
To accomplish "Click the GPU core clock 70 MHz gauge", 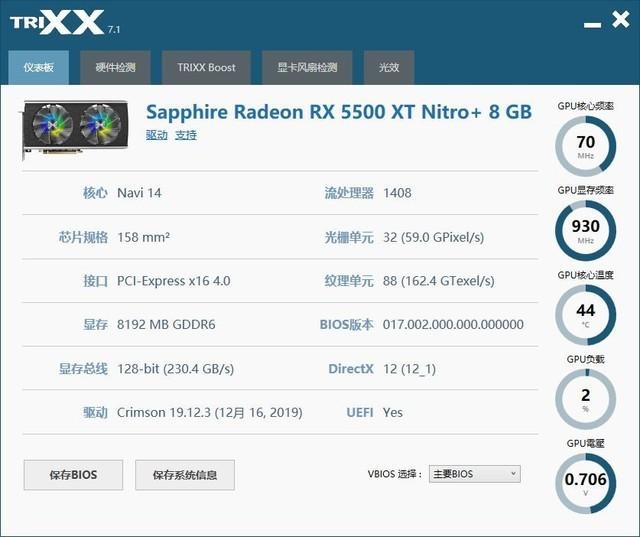I will (586, 146).
